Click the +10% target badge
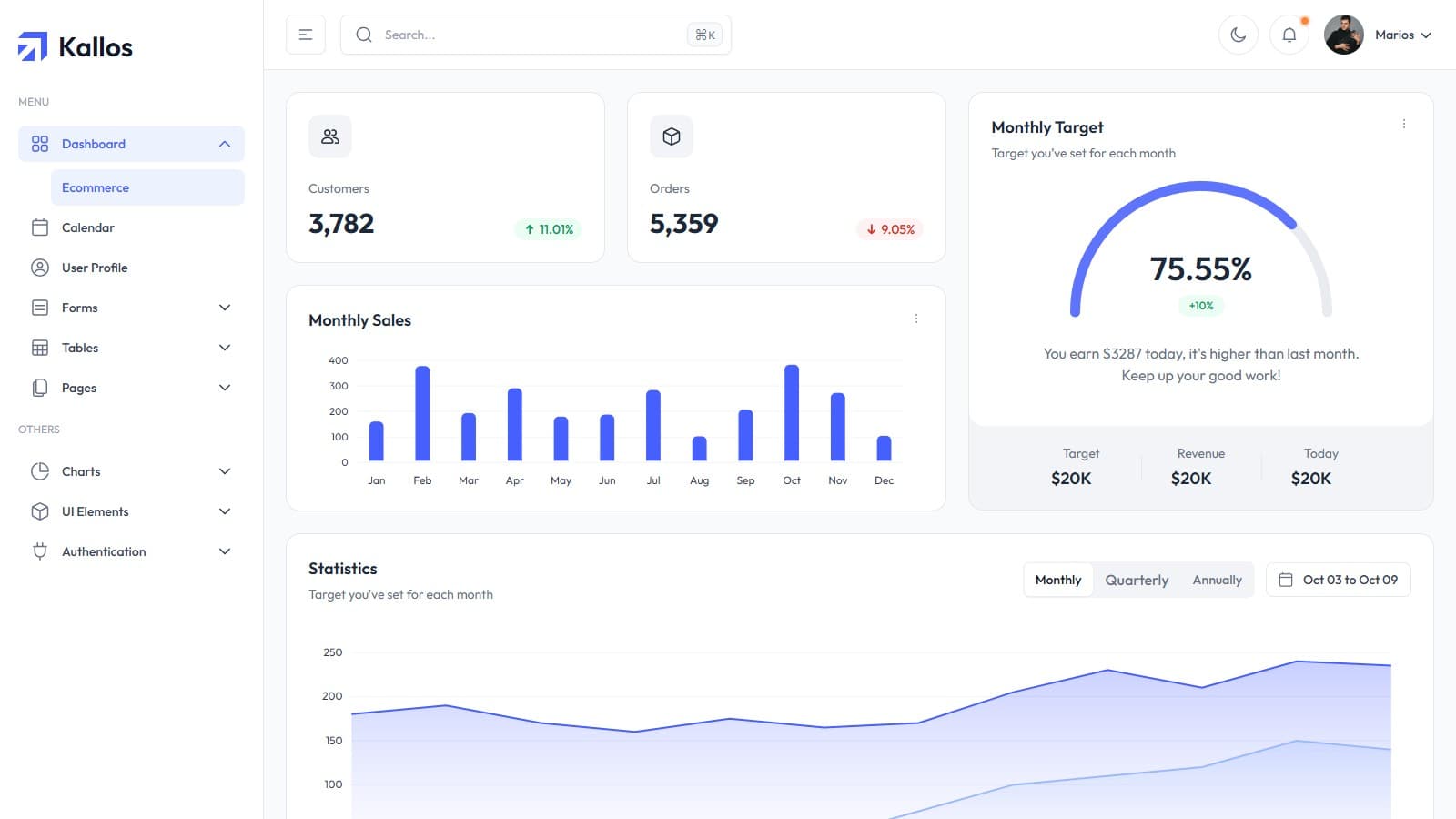1456x819 pixels. click(x=1201, y=306)
